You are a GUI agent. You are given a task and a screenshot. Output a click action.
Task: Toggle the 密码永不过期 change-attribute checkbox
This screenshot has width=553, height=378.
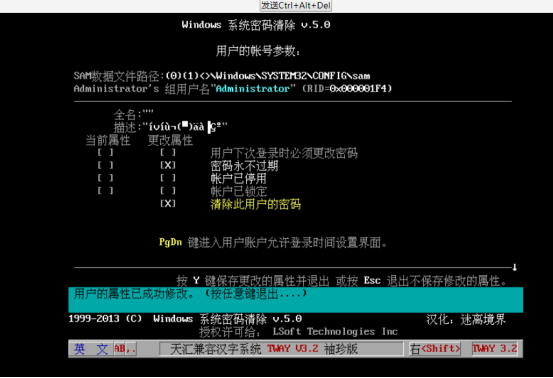pos(168,165)
